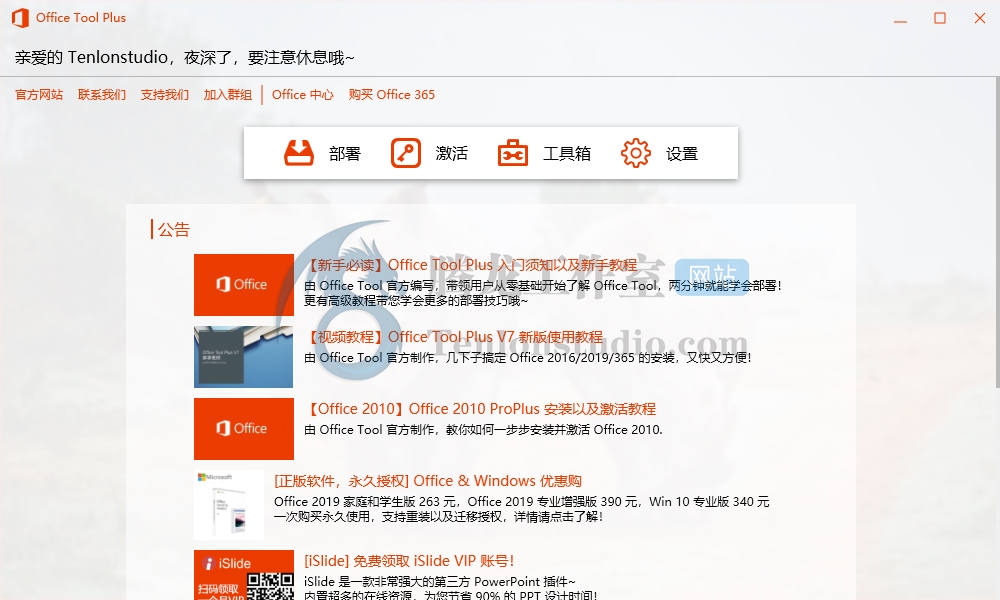The height and width of the screenshot is (600, 1000).
Task: Click the orange Office thumbnail for Office 2010
Action: [x=244, y=429]
